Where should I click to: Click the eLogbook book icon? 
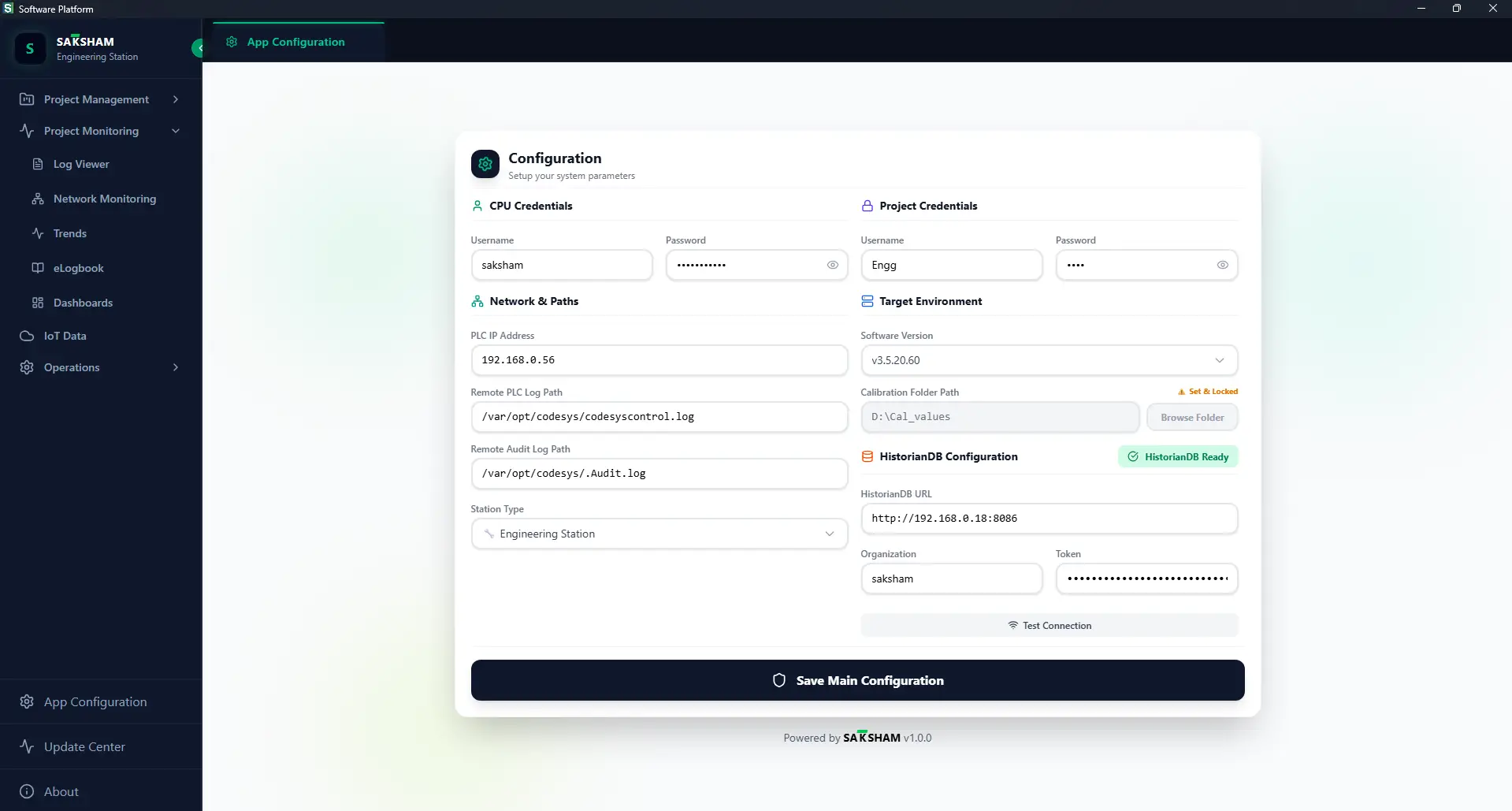pos(38,268)
